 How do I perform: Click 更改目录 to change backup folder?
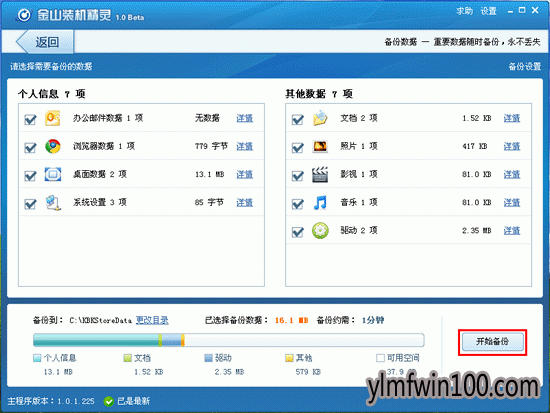pyautogui.click(x=152, y=320)
